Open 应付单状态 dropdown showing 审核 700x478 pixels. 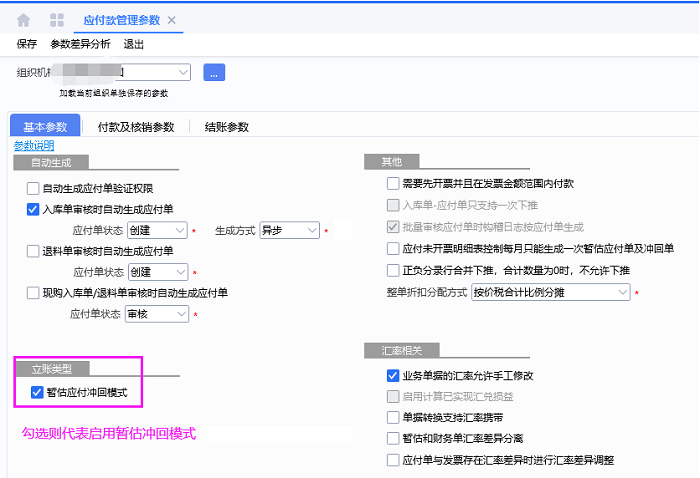click(180, 314)
